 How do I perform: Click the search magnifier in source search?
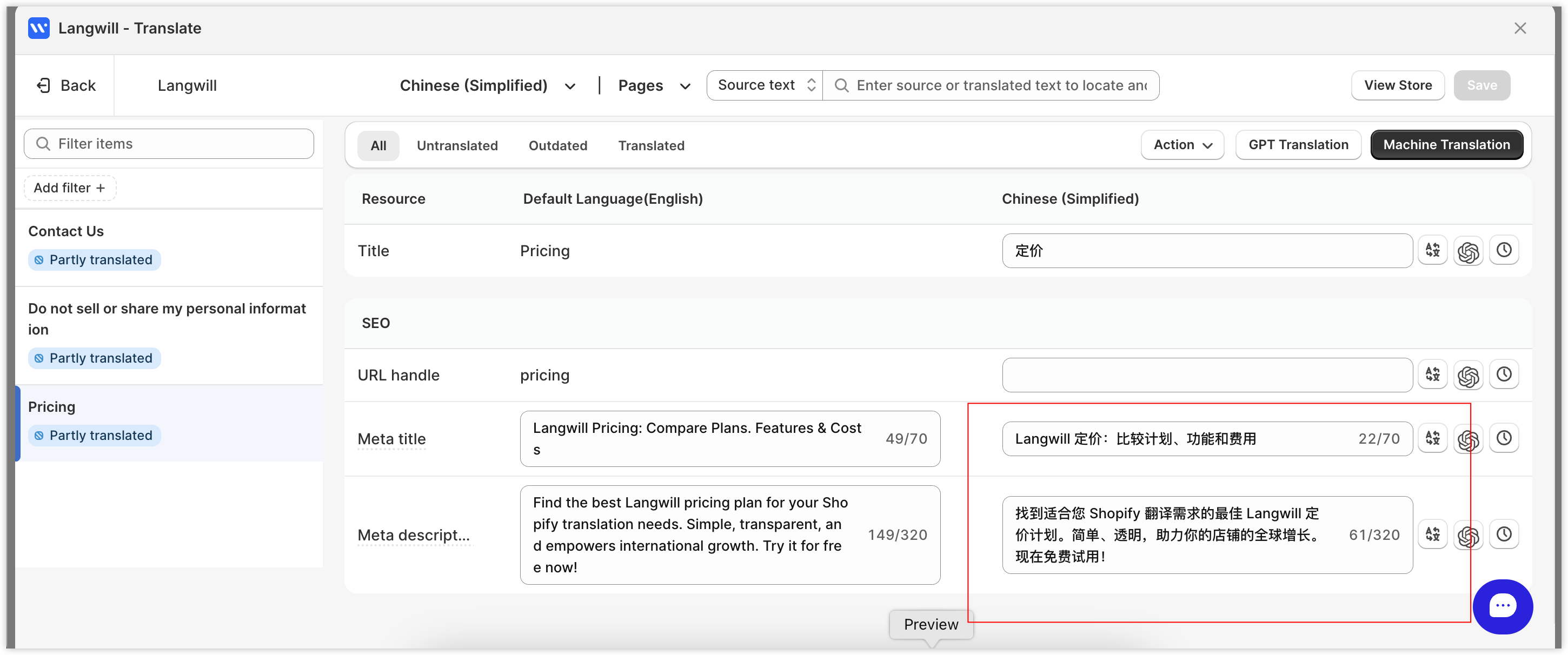pyautogui.click(x=841, y=85)
